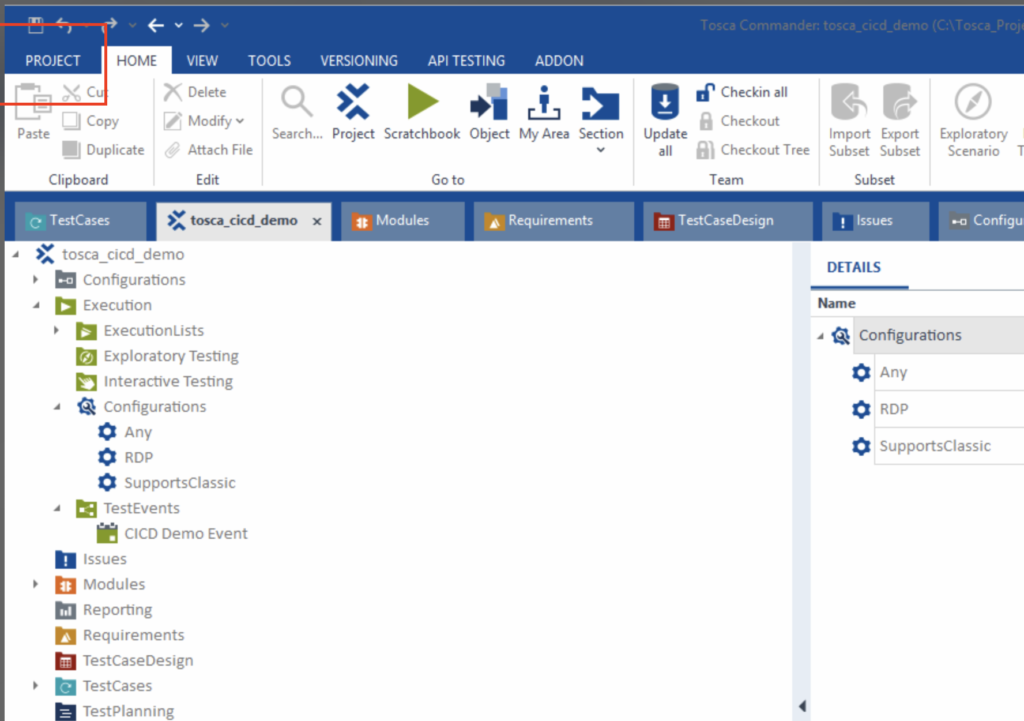Open the VERSIONING ribbon tab

click(x=359, y=61)
